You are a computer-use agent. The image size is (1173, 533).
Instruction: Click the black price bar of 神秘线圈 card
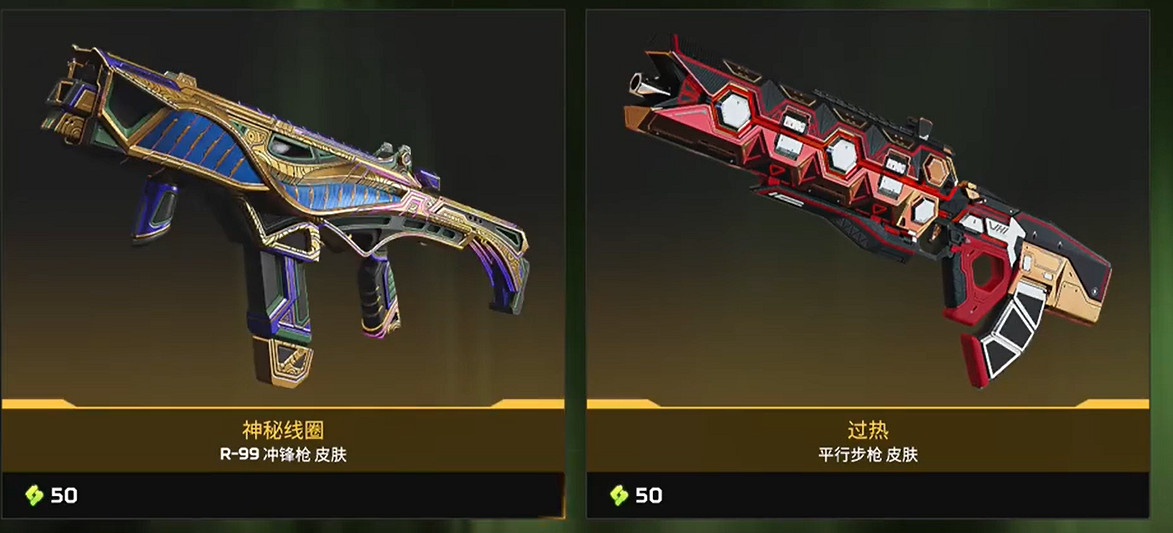click(x=283, y=495)
